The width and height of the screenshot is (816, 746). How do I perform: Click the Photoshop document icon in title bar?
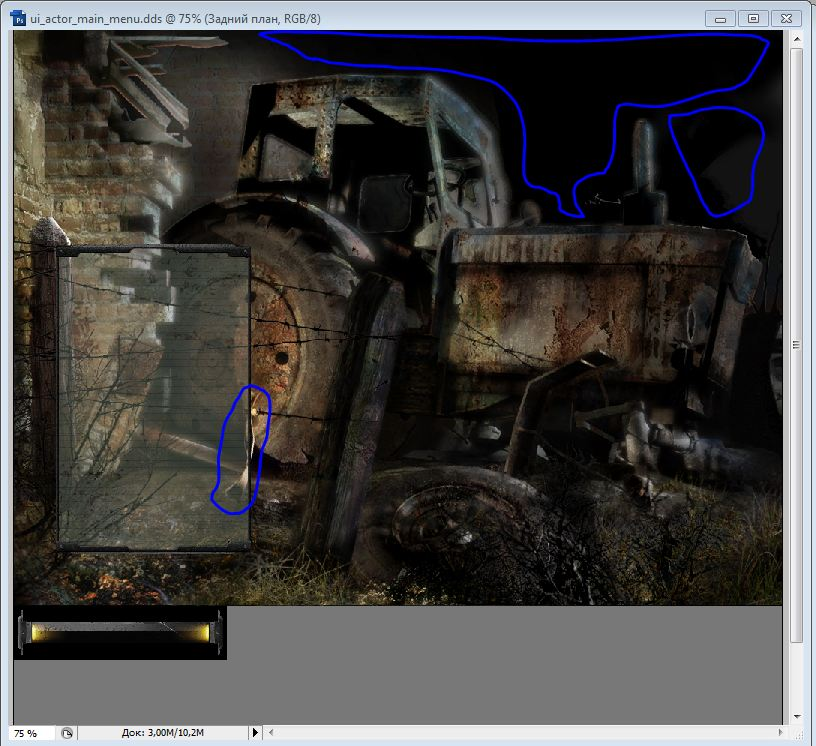(x=19, y=19)
